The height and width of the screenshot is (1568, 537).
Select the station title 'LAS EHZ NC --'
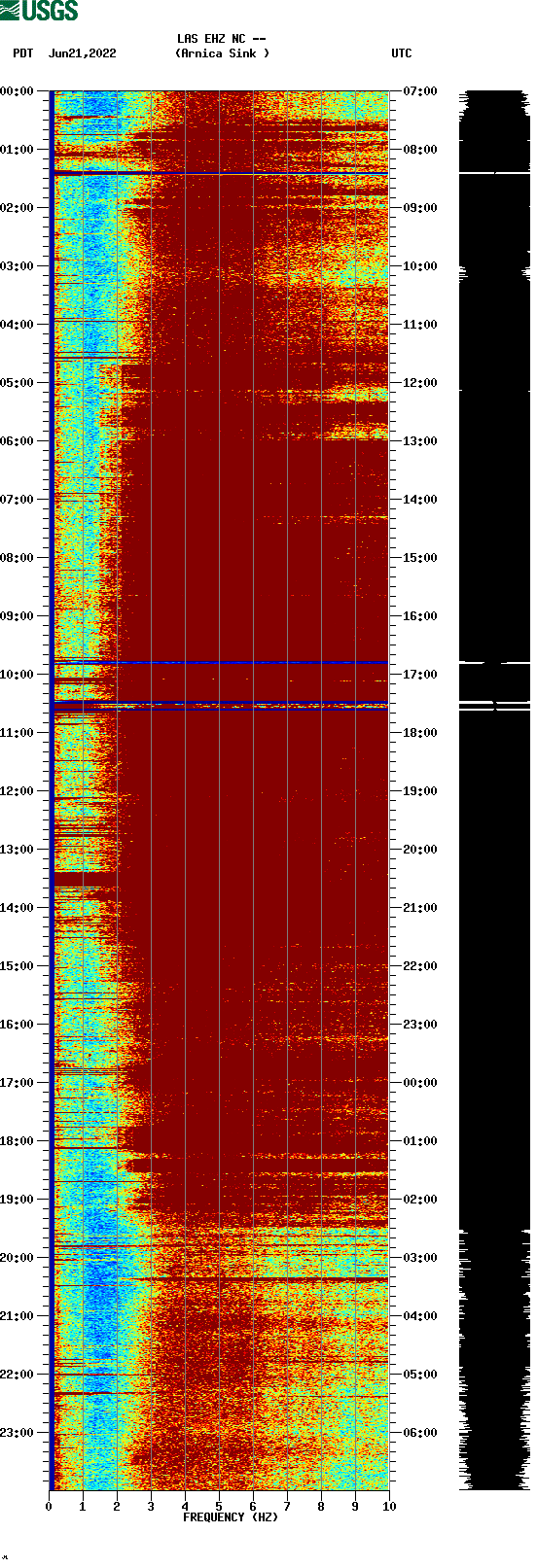tap(222, 39)
